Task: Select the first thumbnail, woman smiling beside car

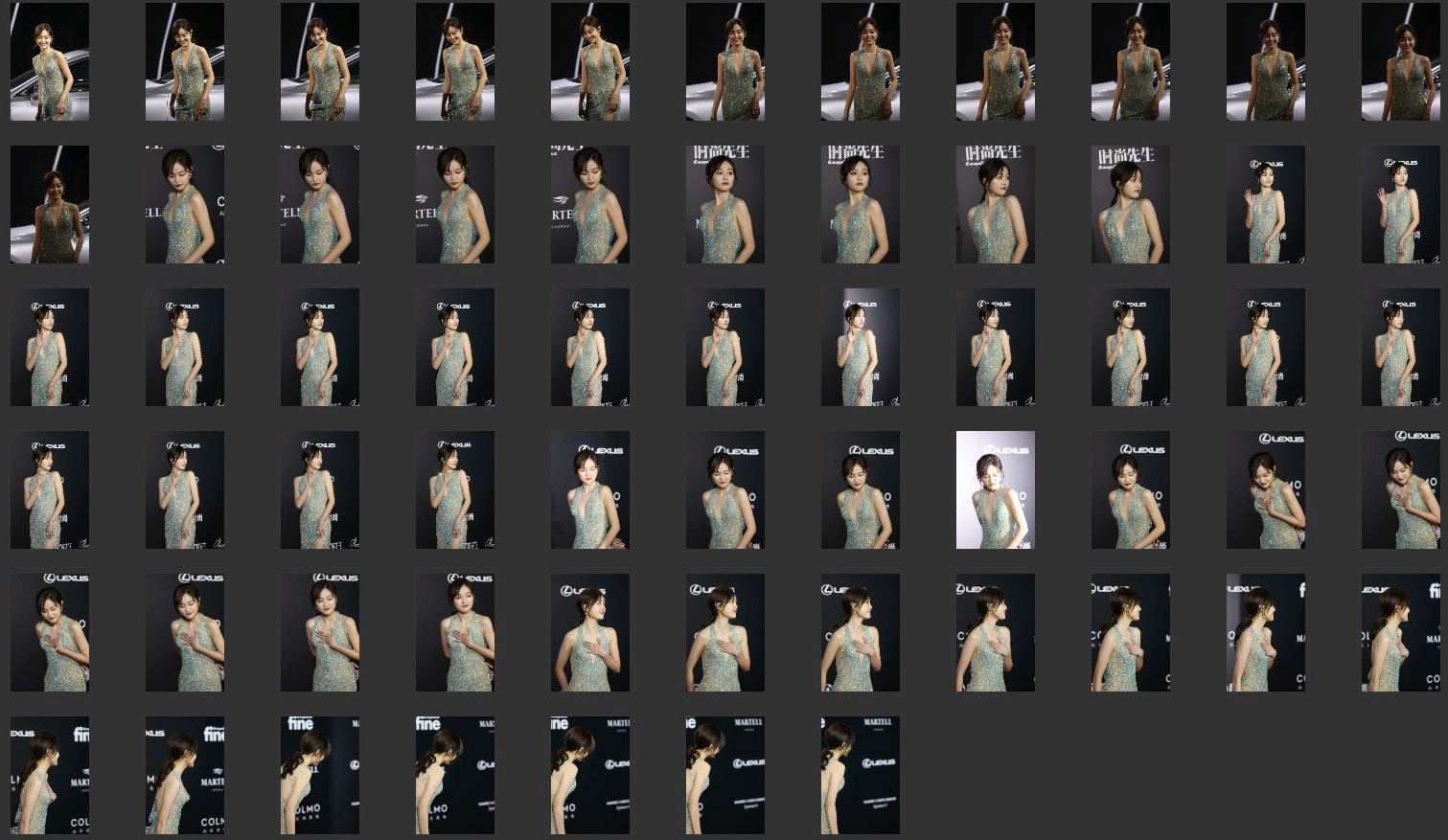Action: [50, 61]
